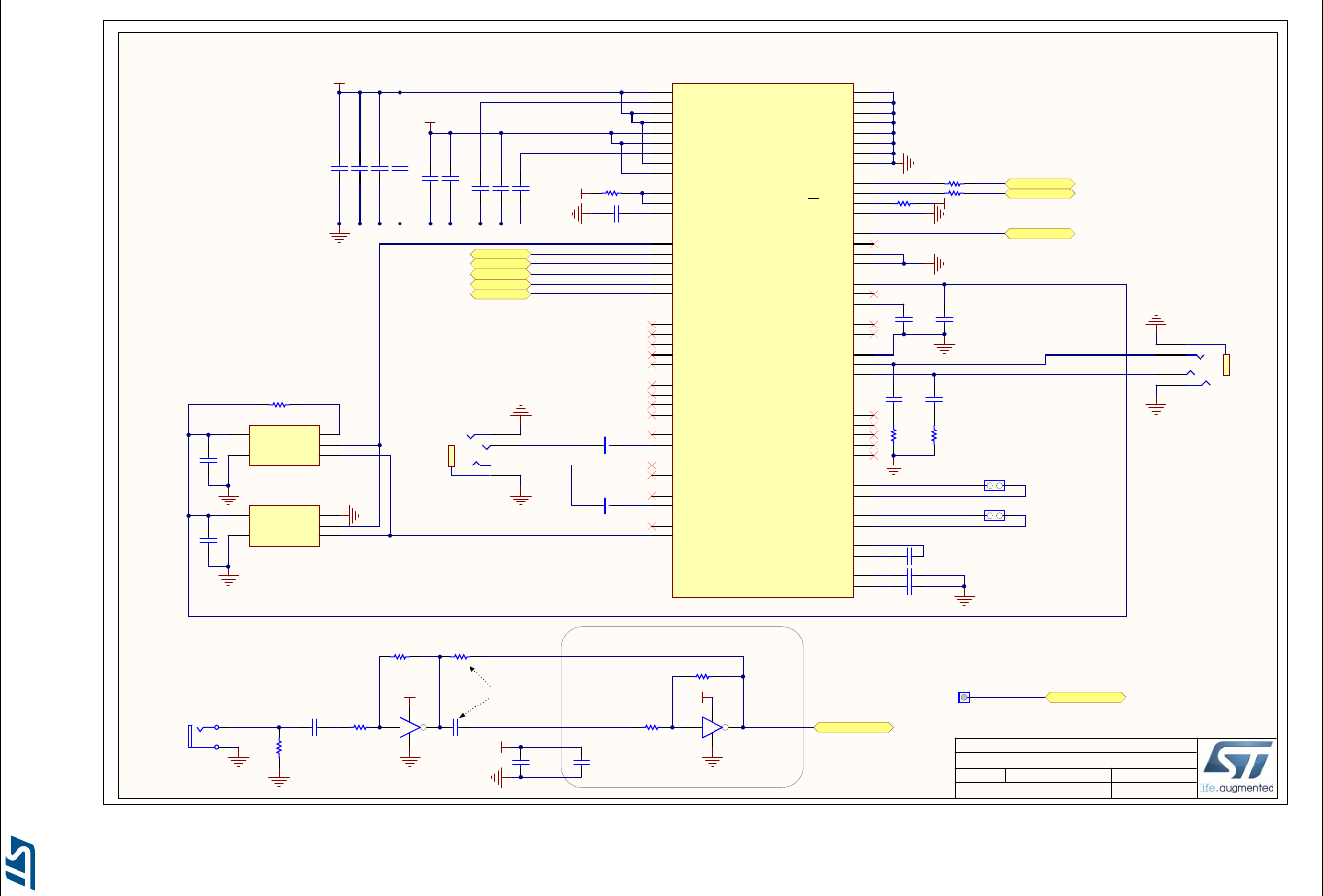Click the resistor above the upper small IC
Image resolution: width=1323 pixels, height=896 pixels.
(279, 403)
